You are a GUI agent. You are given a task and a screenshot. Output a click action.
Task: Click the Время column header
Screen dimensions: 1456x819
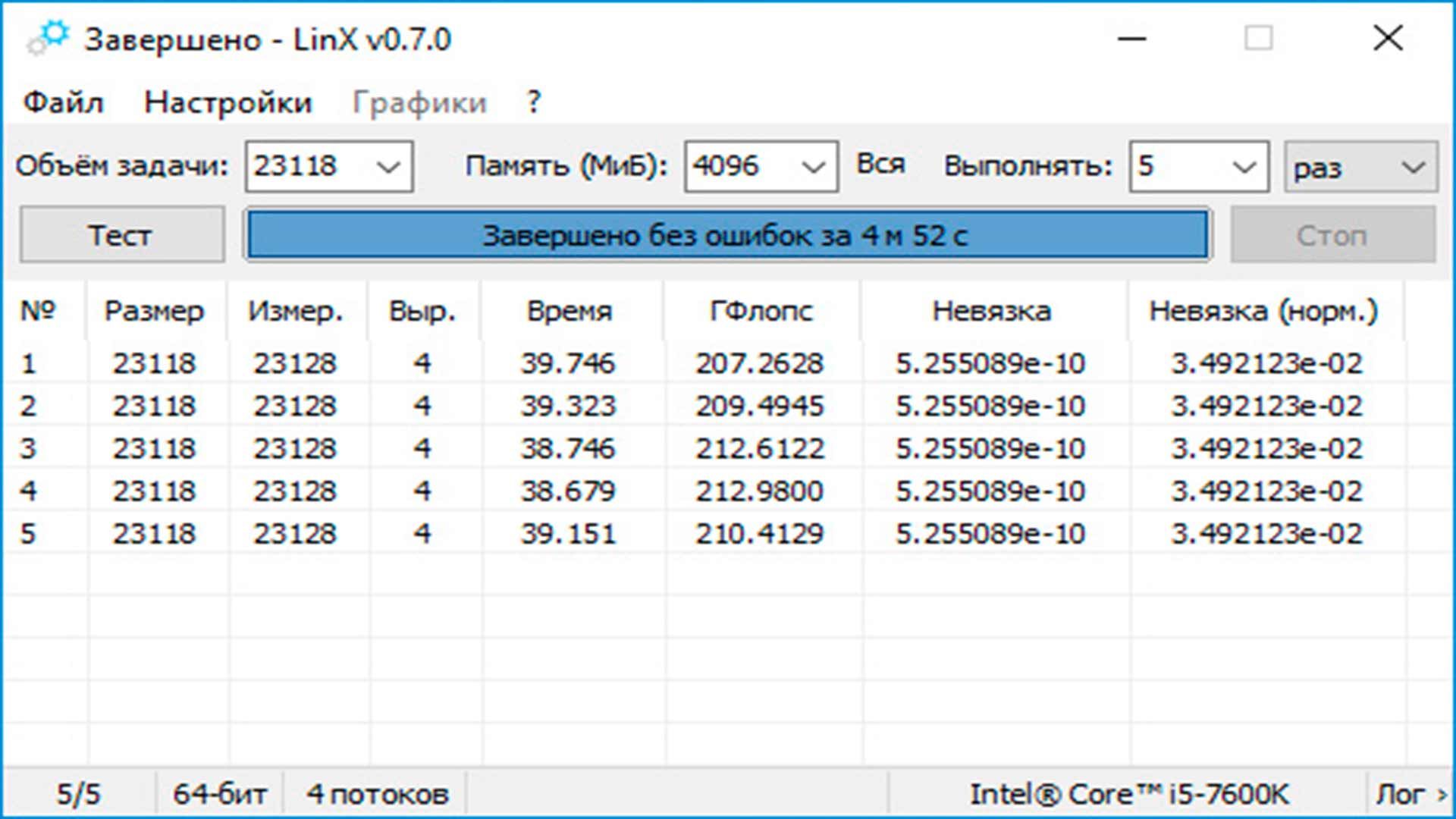569,311
